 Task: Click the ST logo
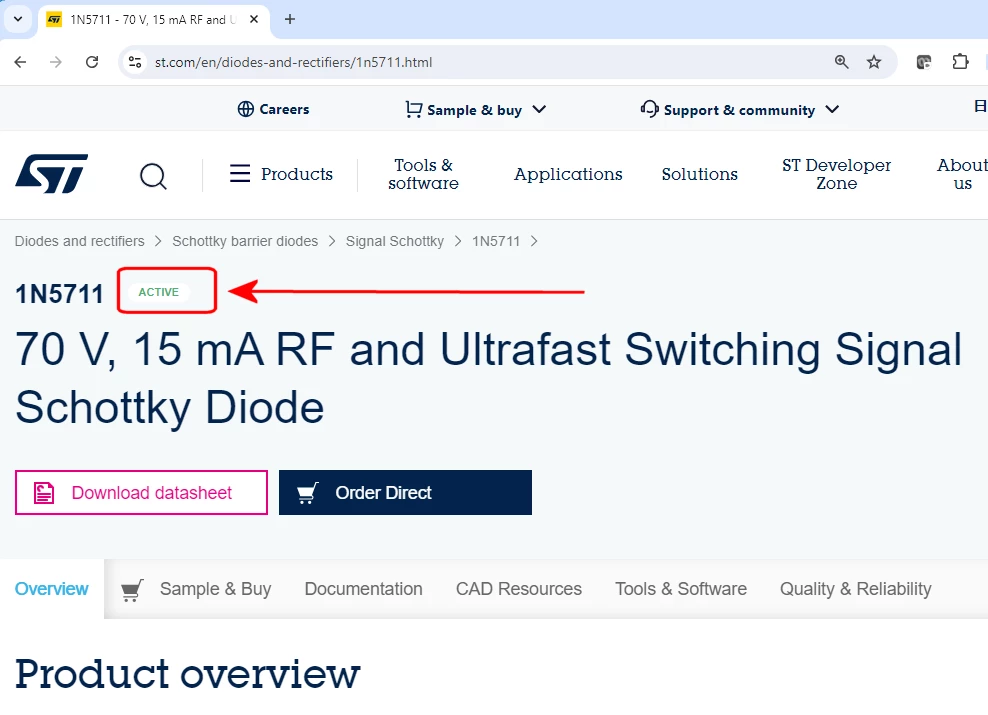coord(52,173)
